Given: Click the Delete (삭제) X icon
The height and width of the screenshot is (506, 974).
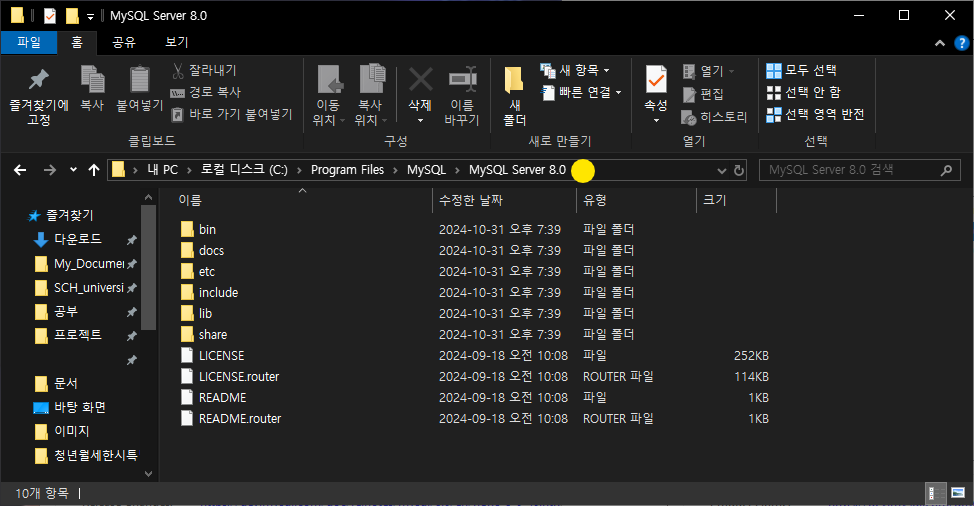Looking at the screenshot, I should 421,79.
